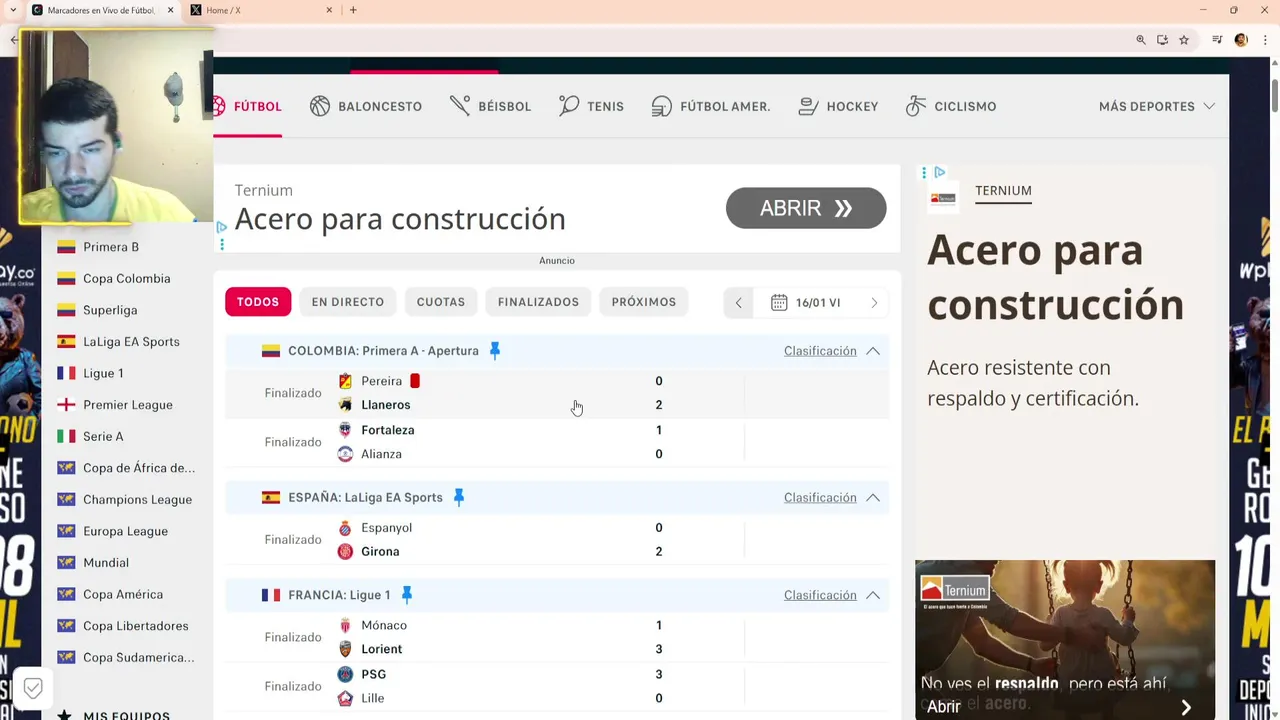Open Copa América in the sidebar
This screenshot has height=720, width=1280.
coord(123,594)
